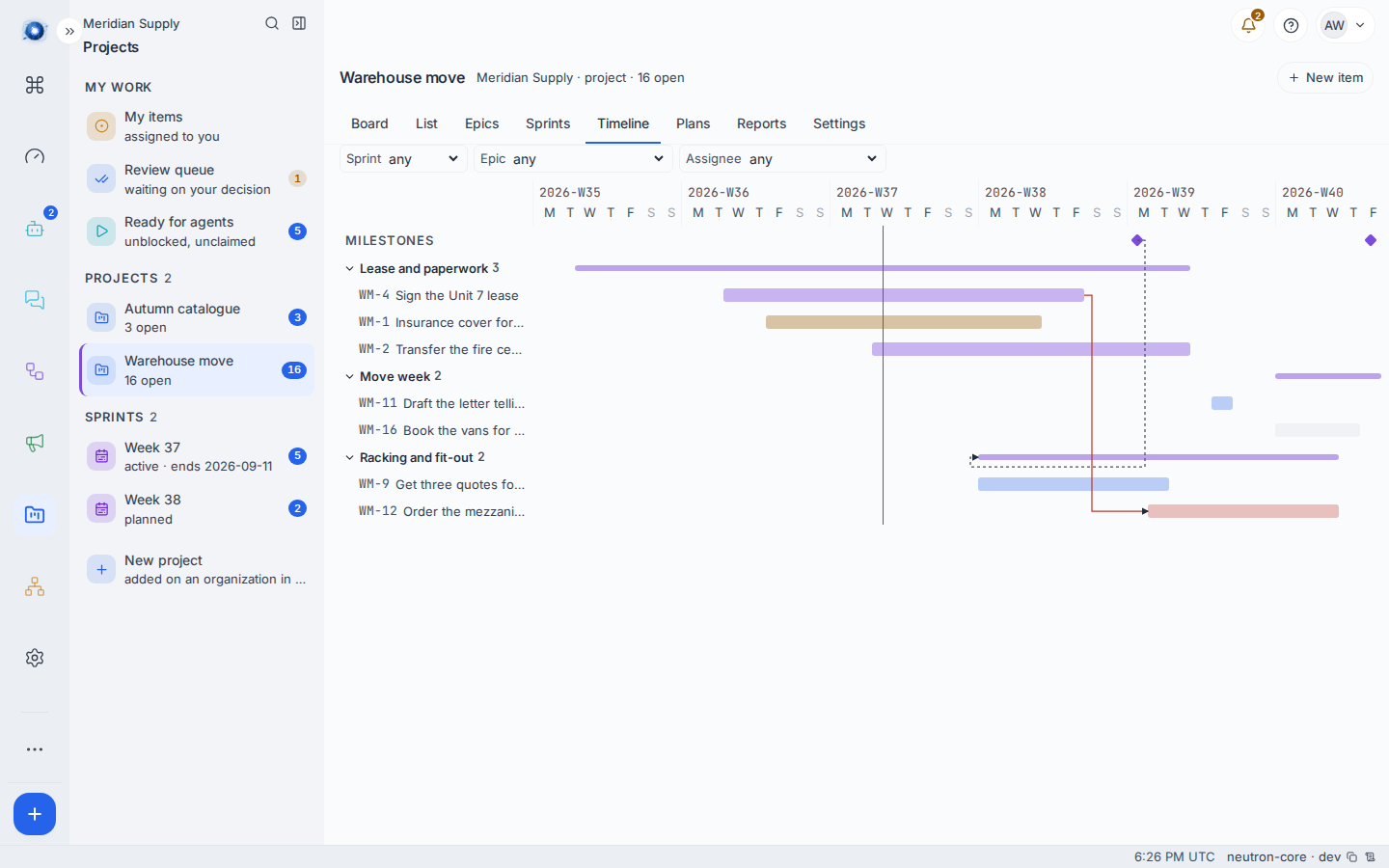
Task: Click the WM-1 tan timeline bar
Action: click(904, 322)
